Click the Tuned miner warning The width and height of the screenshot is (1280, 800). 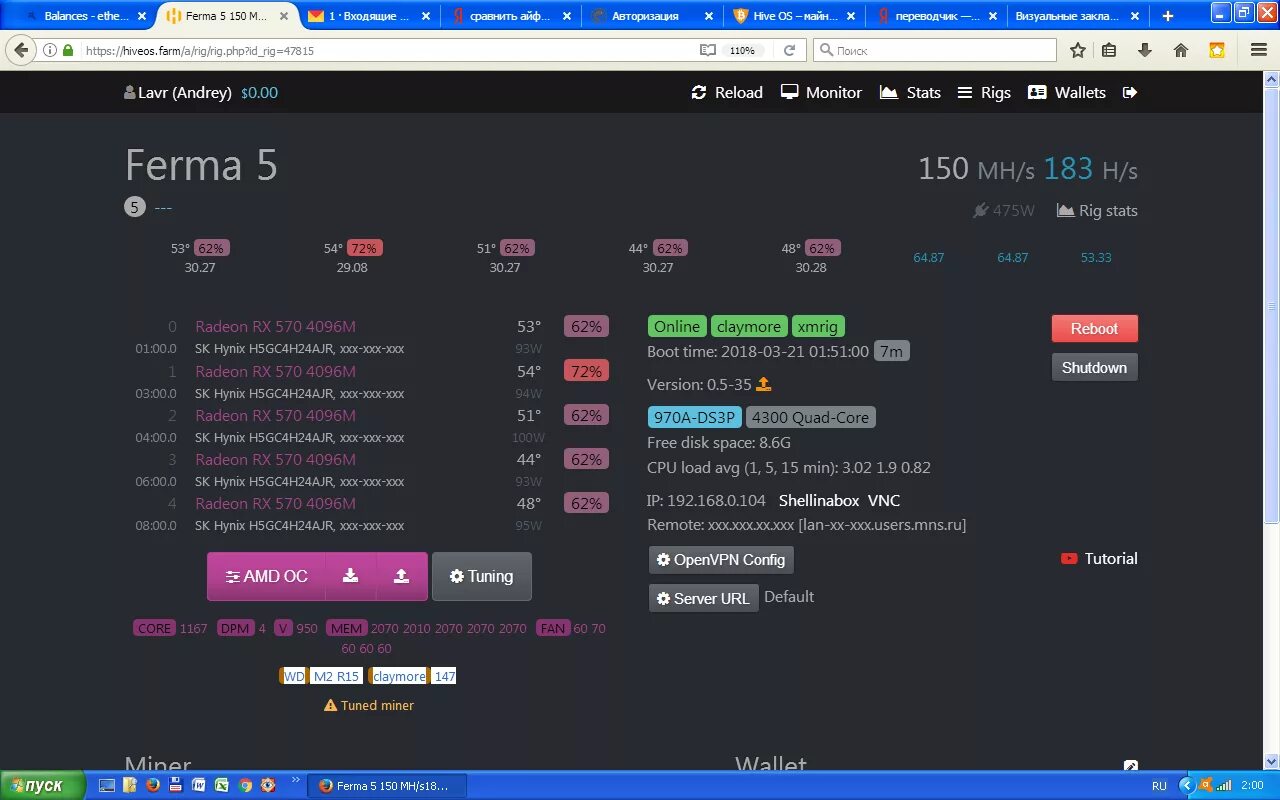pos(369,705)
